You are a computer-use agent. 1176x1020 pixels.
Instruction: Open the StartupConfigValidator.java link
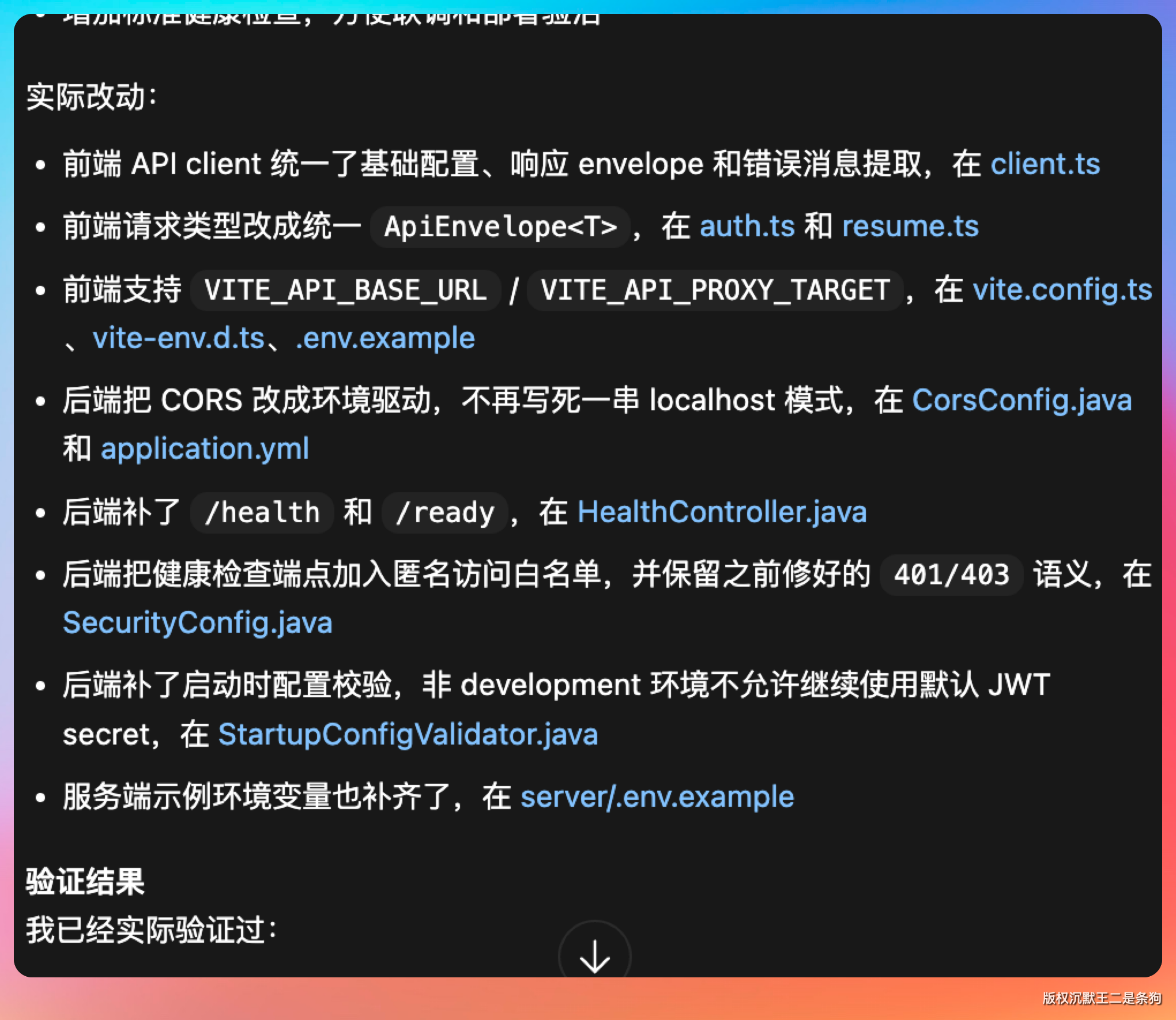(x=408, y=735)
